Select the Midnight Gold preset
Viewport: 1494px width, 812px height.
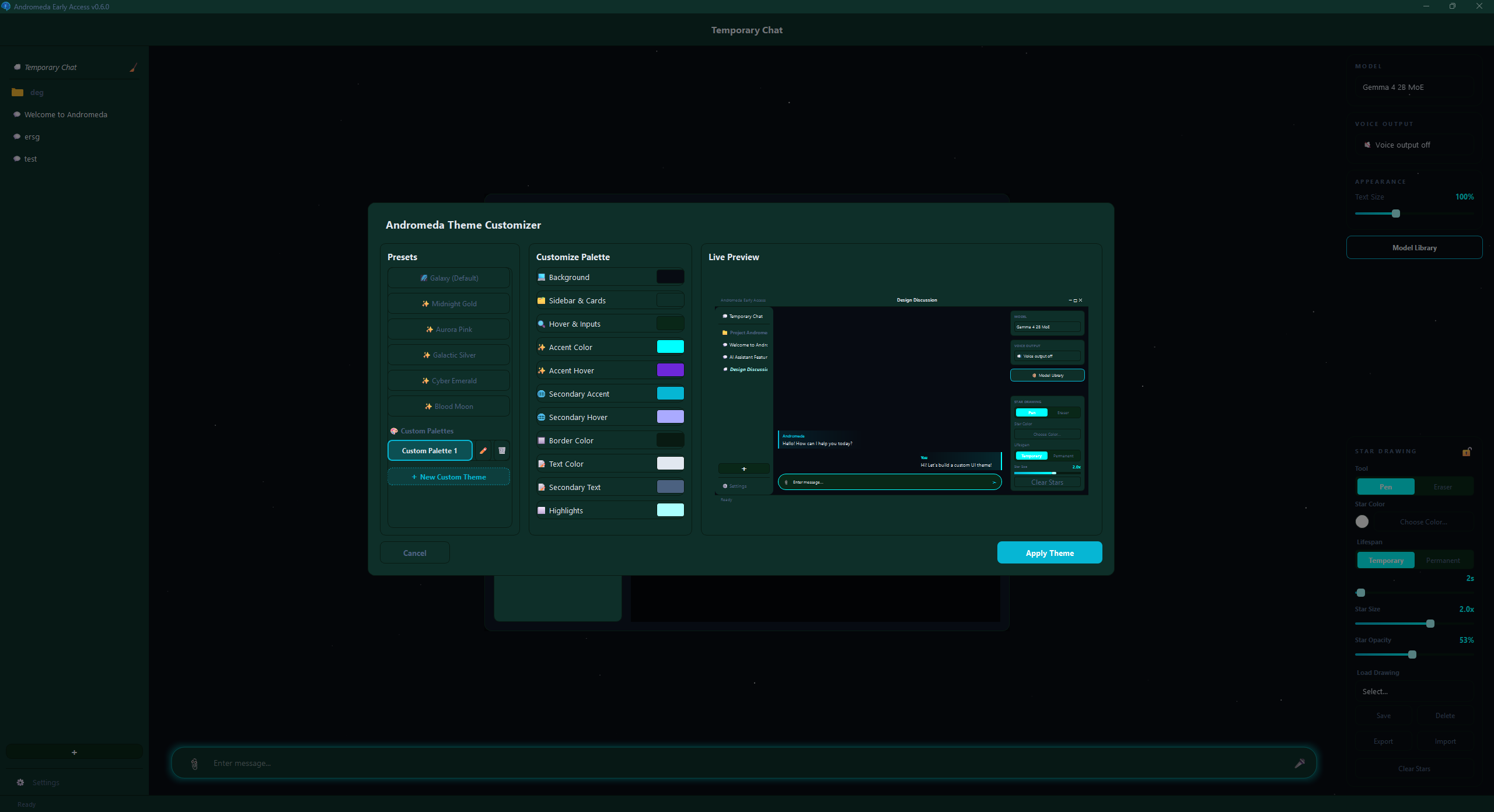click(x=449, y=304)
